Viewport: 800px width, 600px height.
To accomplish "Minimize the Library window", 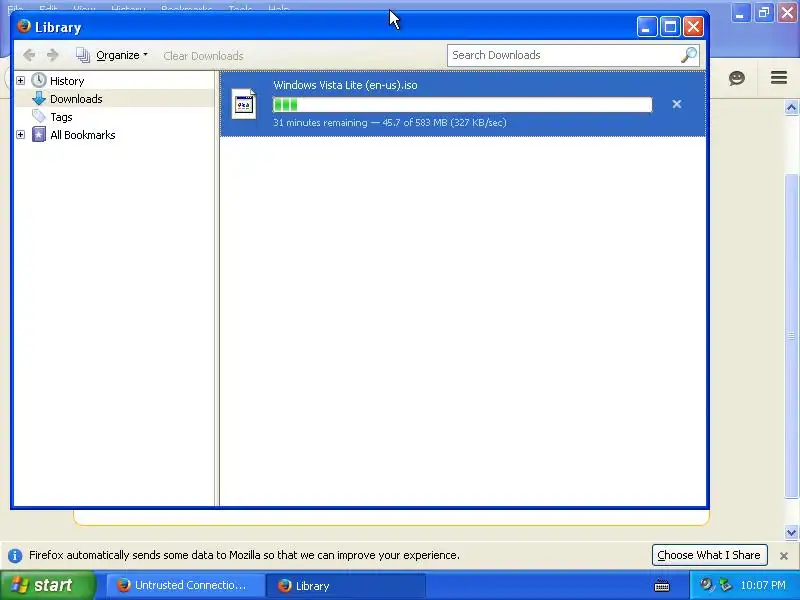I will point(646,27).
